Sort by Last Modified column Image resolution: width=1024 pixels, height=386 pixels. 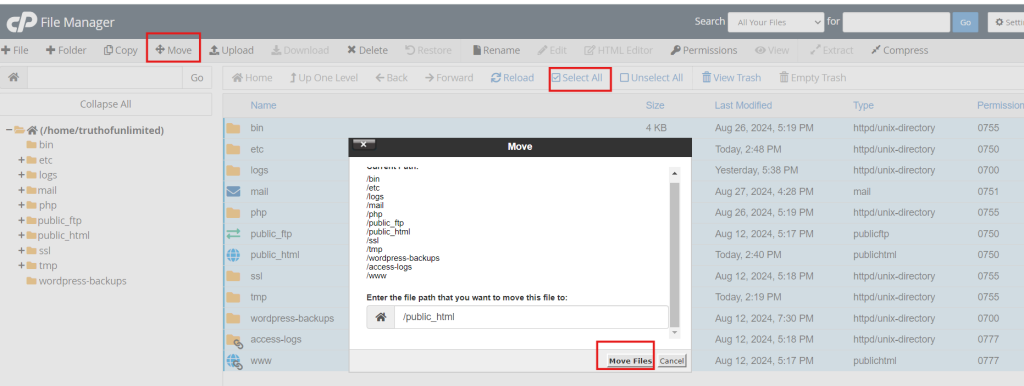743,105
